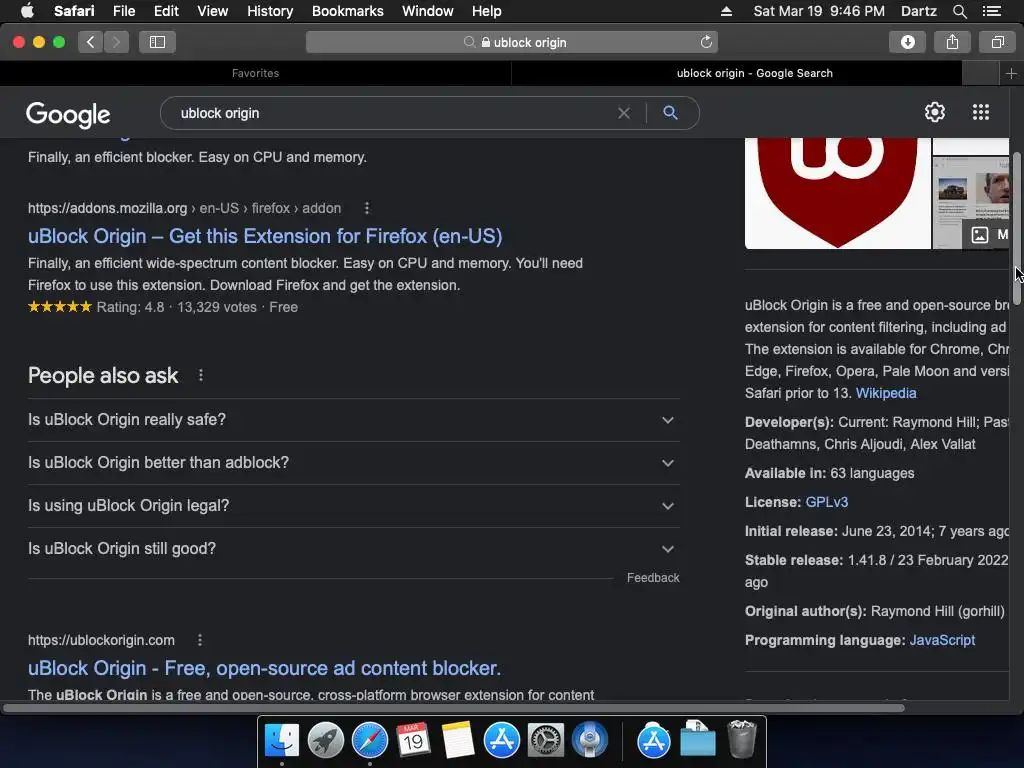The image size is (1024, 768).
Task: Expand 'Is uBlock Origin really safe?' question
Action: click(x=353, y=420)
